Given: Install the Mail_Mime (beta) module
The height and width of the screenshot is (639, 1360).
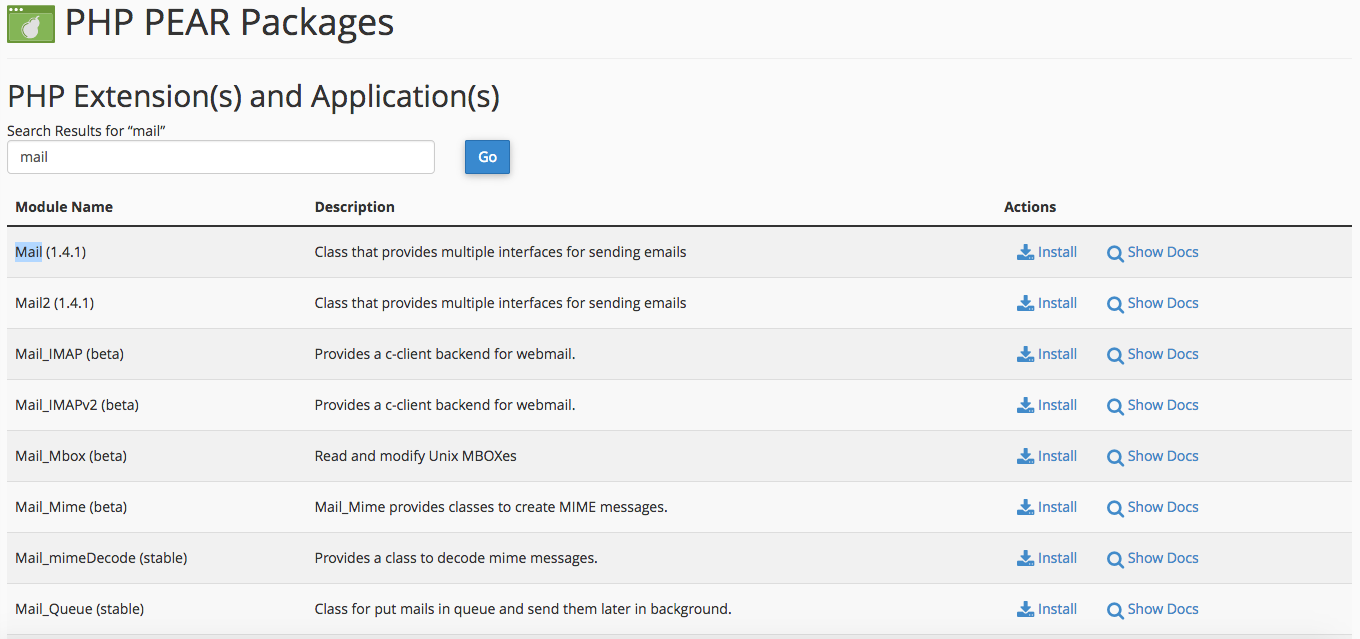Looking at the screenshot, I should tap(1047, 507).
